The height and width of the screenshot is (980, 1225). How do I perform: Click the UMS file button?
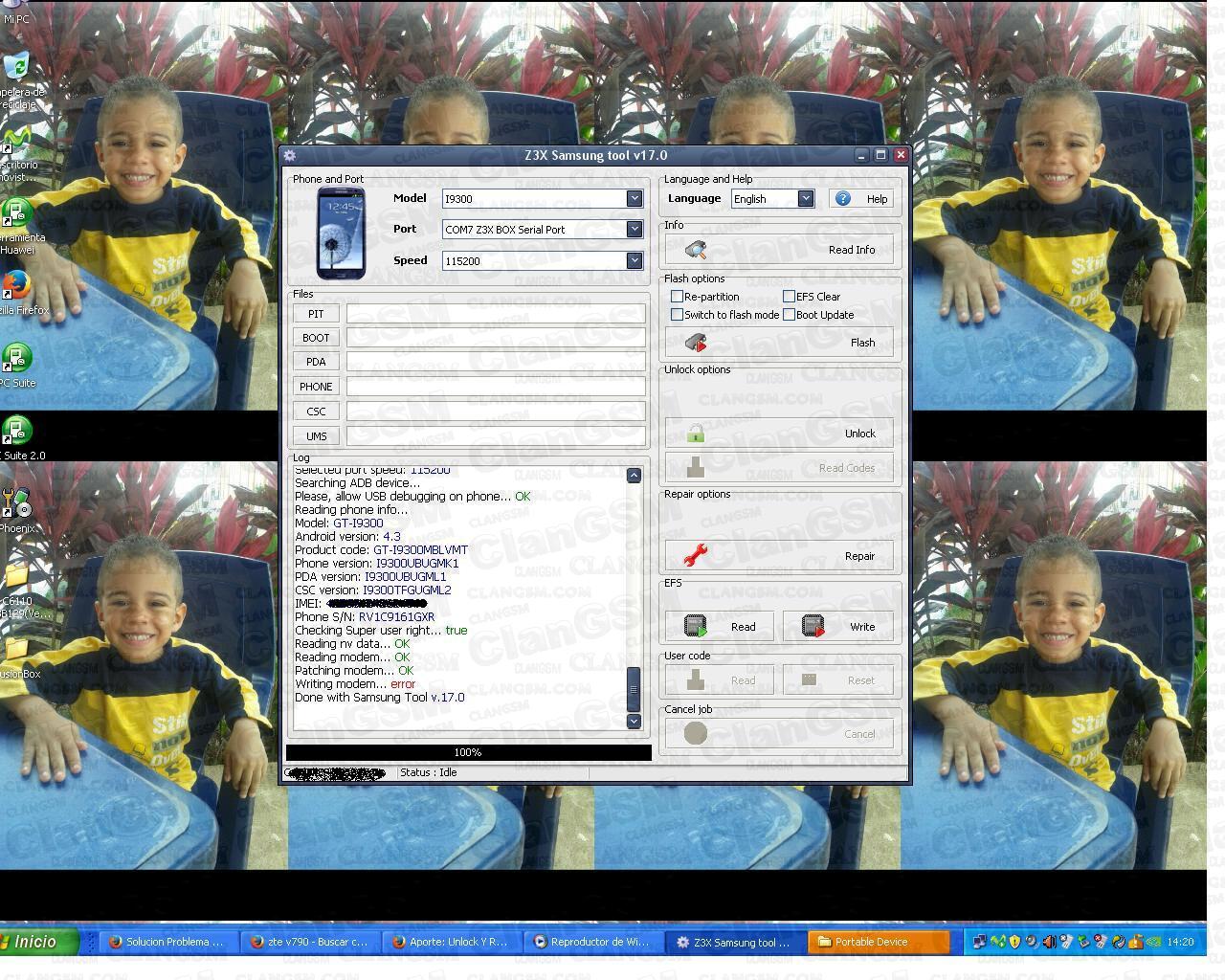[316, 436]
